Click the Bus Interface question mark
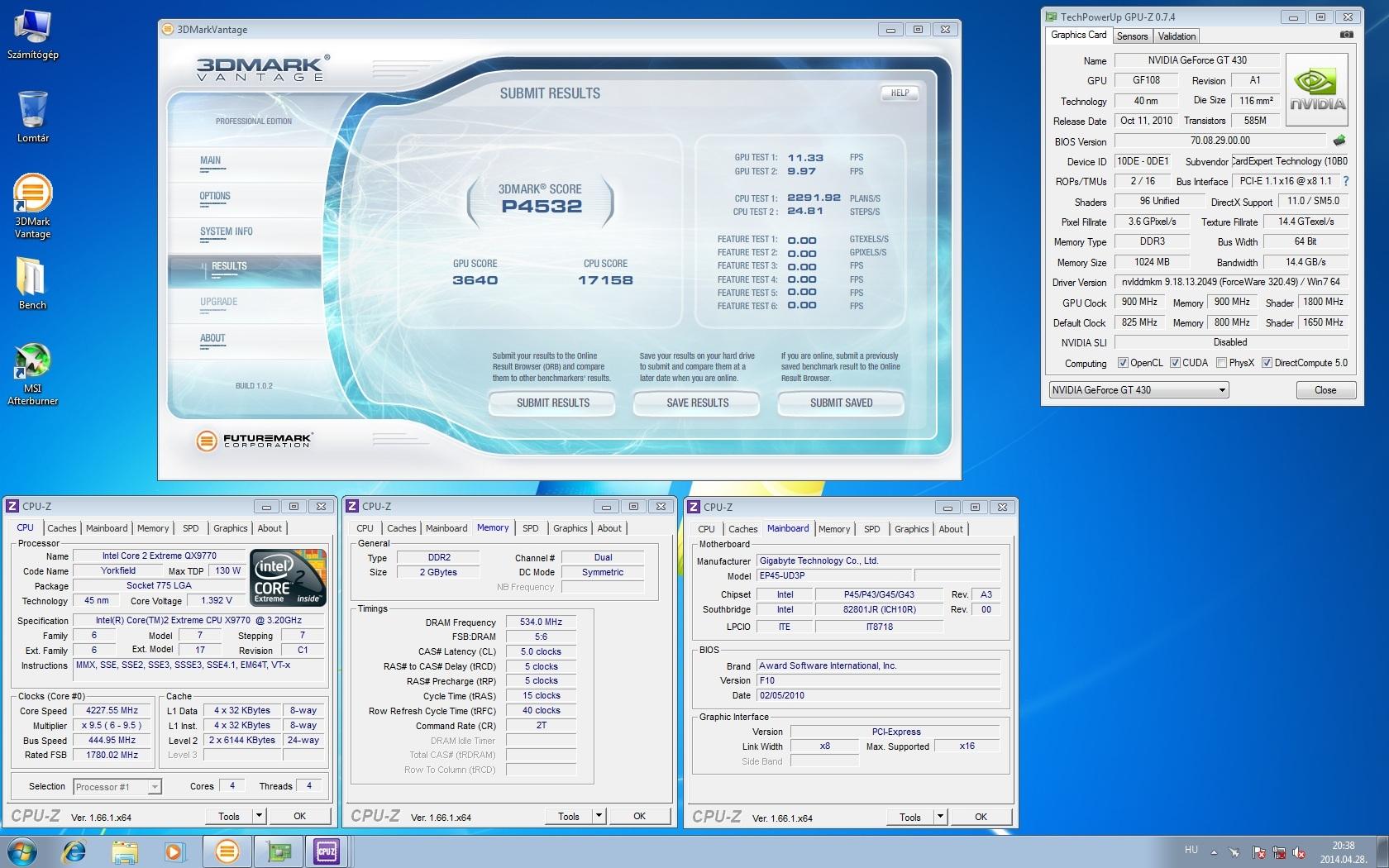Viewport: 1389px width, 868px height. point(1345,181)
